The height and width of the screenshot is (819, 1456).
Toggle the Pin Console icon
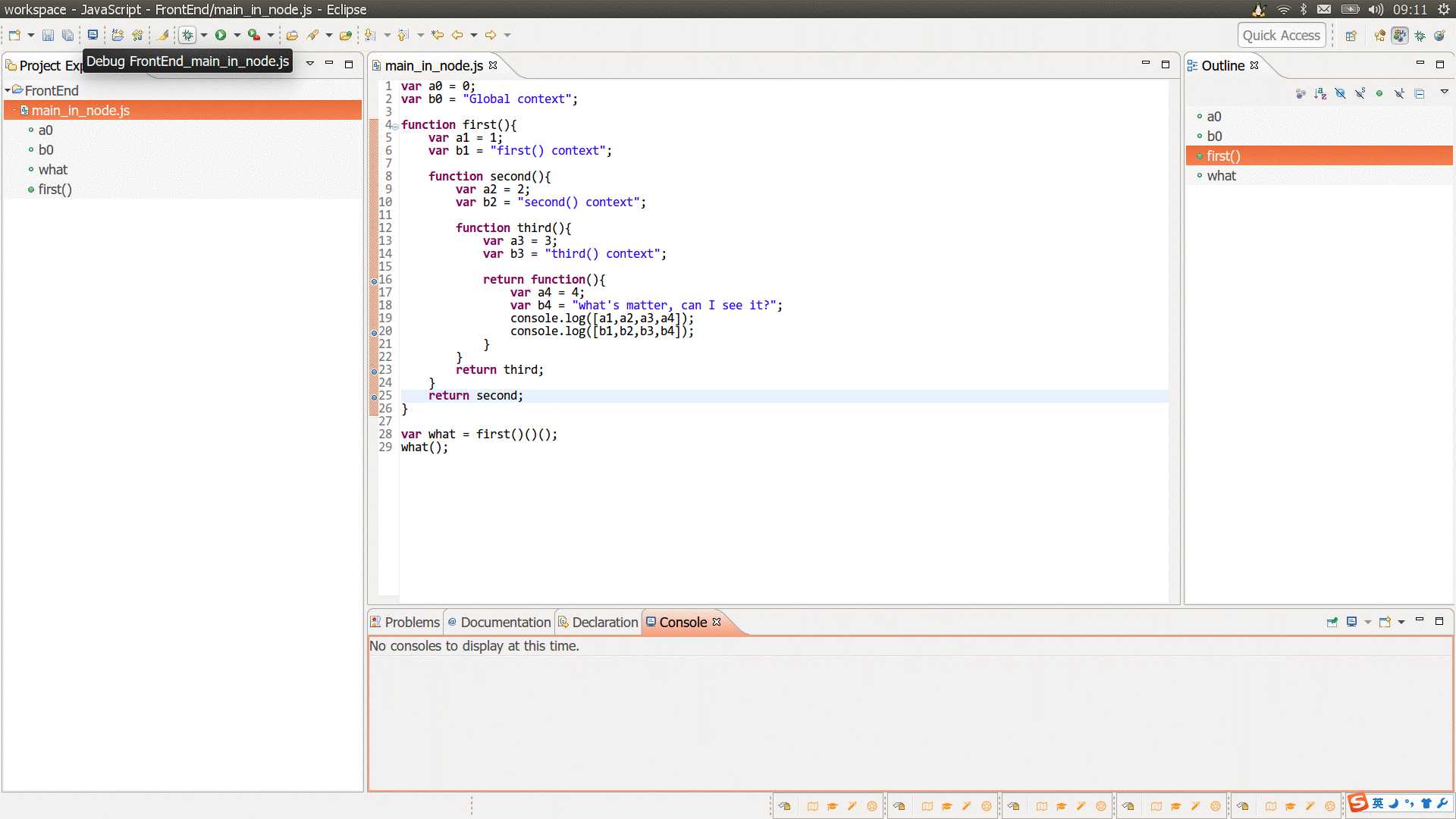click(x=1332, y=622)
